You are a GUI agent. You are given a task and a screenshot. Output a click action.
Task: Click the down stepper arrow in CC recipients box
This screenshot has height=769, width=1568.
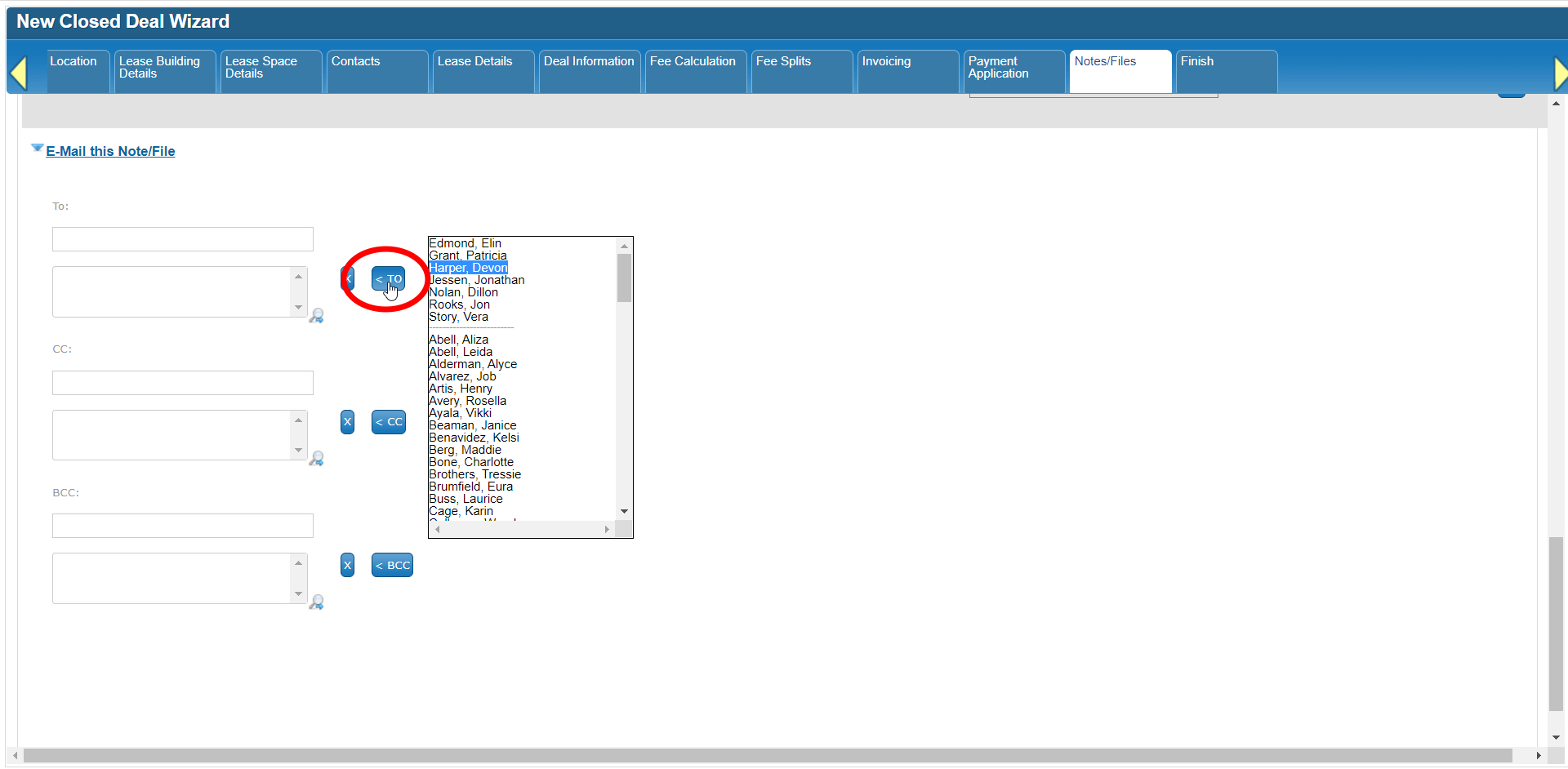(298, 451)
